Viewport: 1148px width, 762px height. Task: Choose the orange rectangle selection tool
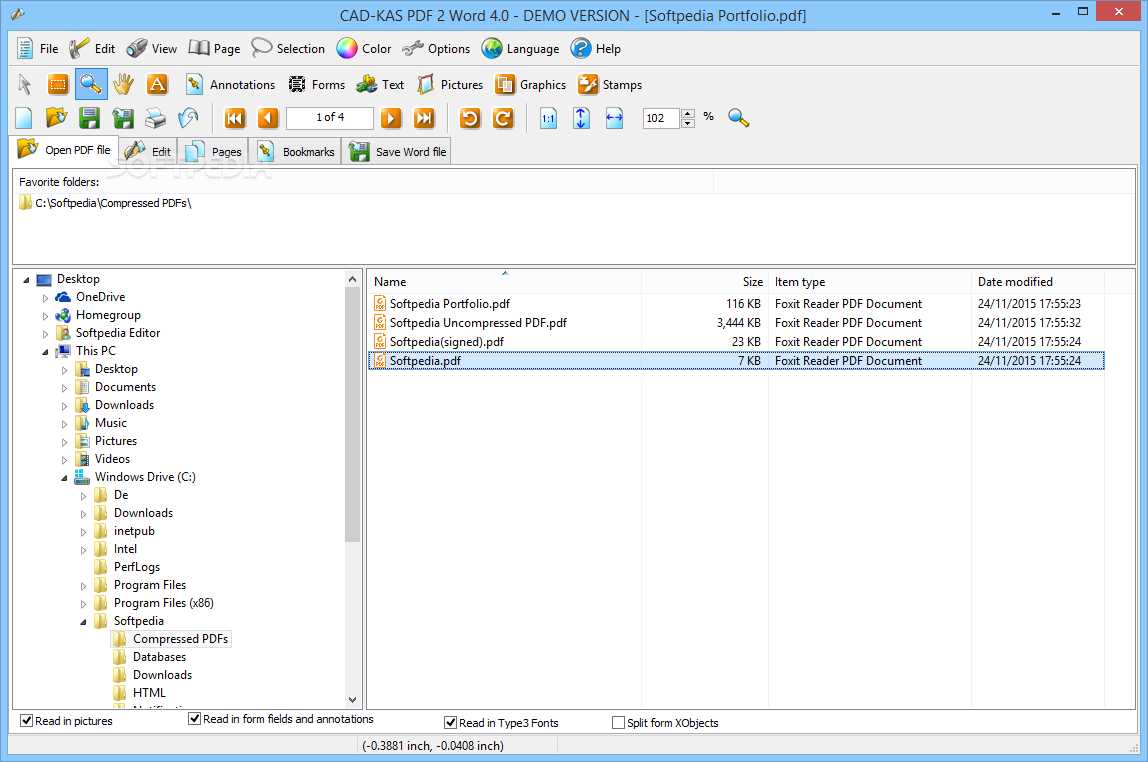click(58, 85)
